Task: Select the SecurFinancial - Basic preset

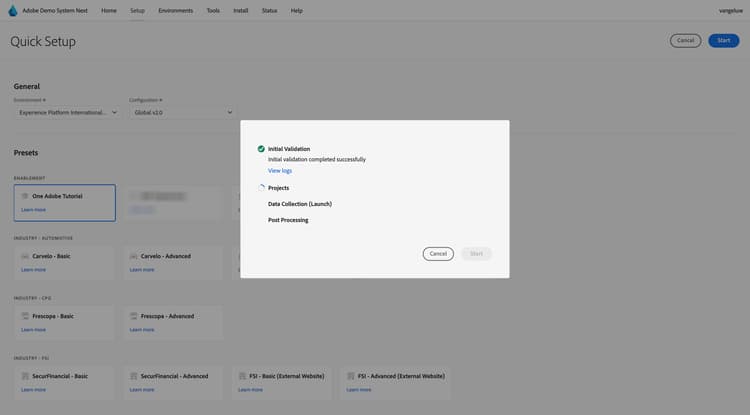Action: (x=65, y=382)
